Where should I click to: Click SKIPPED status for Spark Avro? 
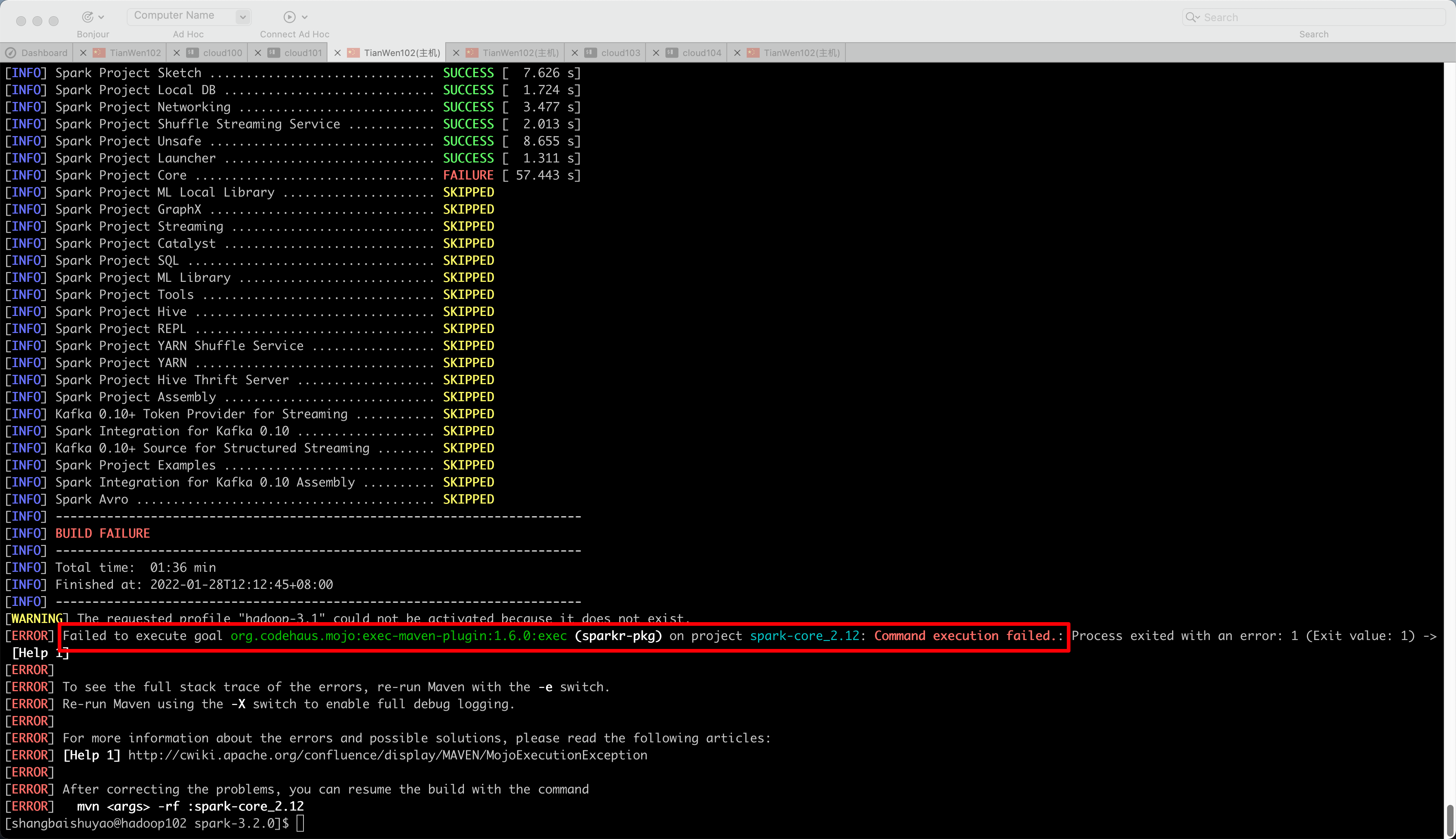(x=468, y=499)
